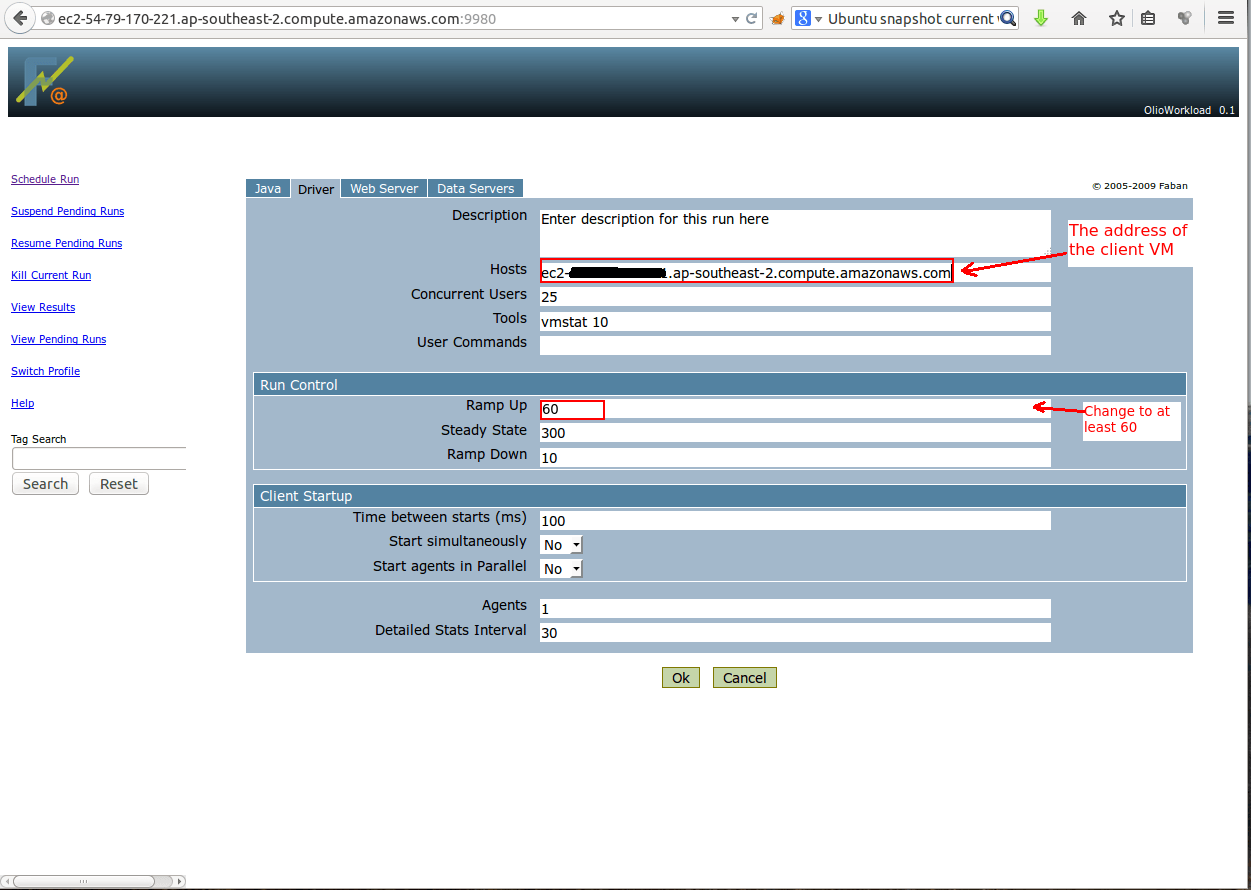
Task: Open the View Results link
Action: (42, 307)
